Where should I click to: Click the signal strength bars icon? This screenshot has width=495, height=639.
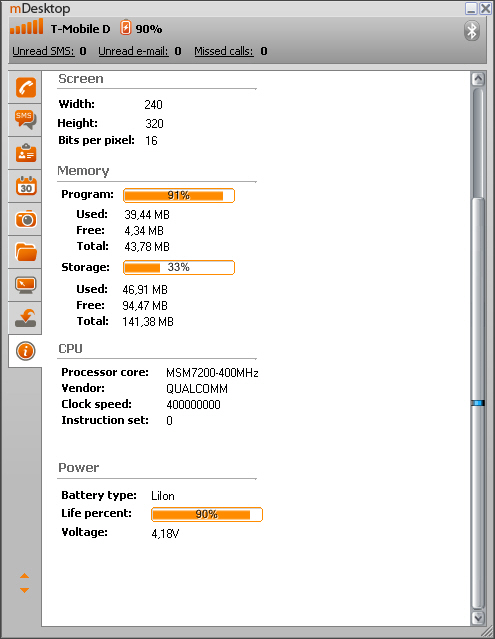click(x=26, y=27)
